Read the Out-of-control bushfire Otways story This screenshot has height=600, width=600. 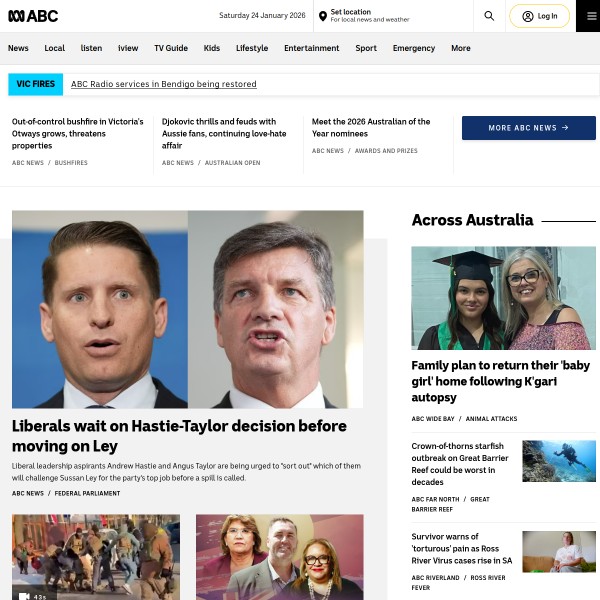click(x=78, y=134)
